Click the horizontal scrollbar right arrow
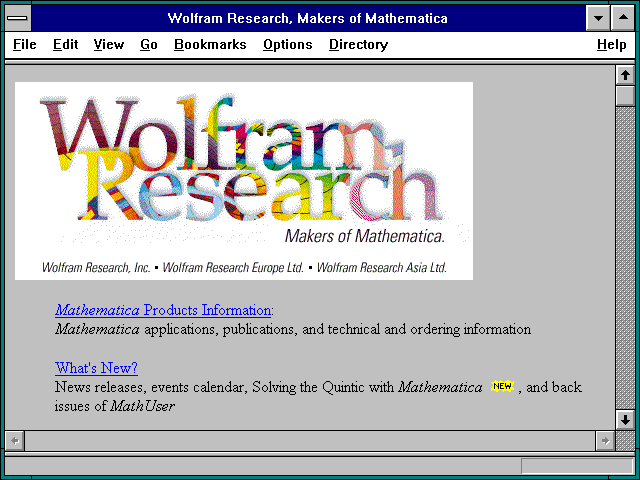This screenshot has width=640, height=480. pyautogui.click(x=605, y=441)
